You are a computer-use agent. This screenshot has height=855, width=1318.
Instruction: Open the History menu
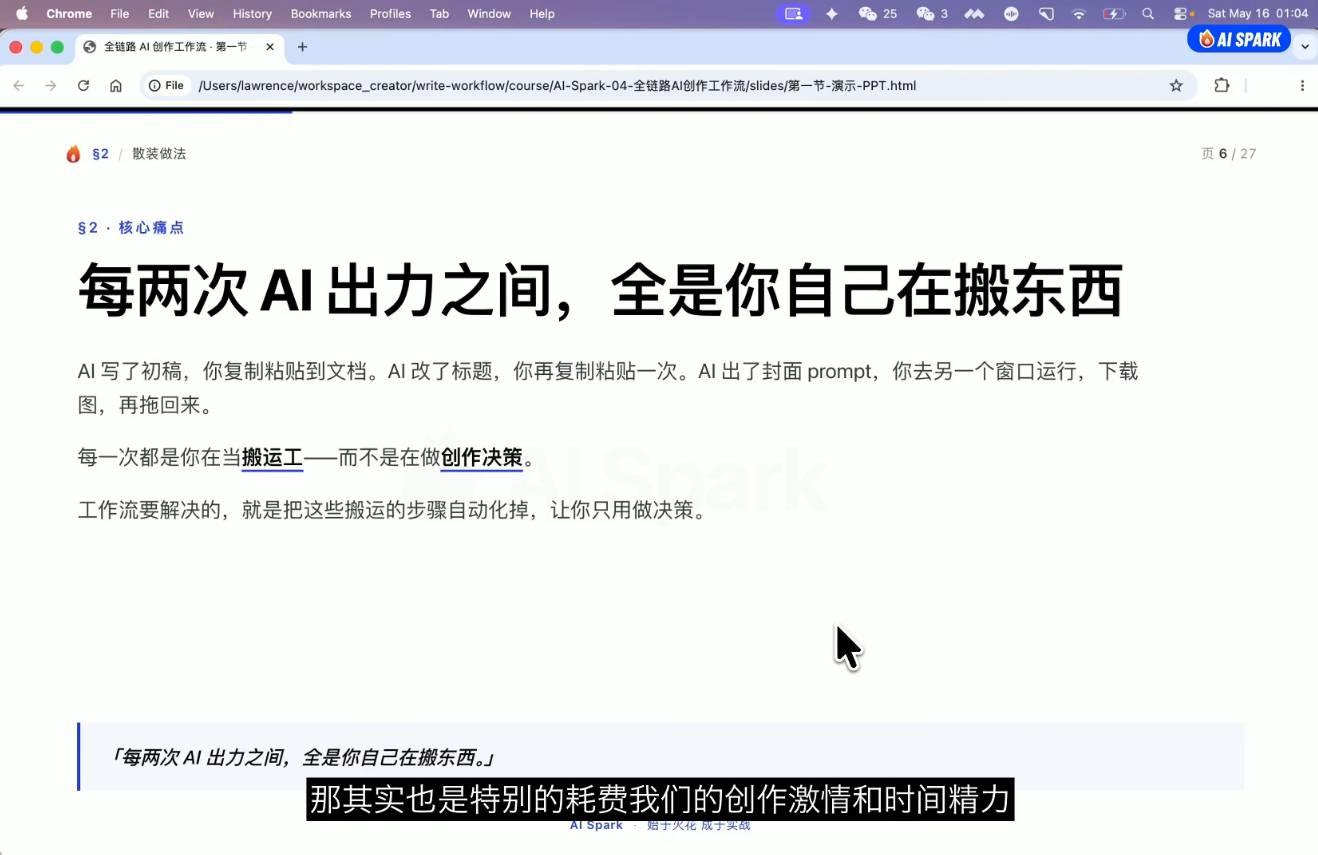252,14
